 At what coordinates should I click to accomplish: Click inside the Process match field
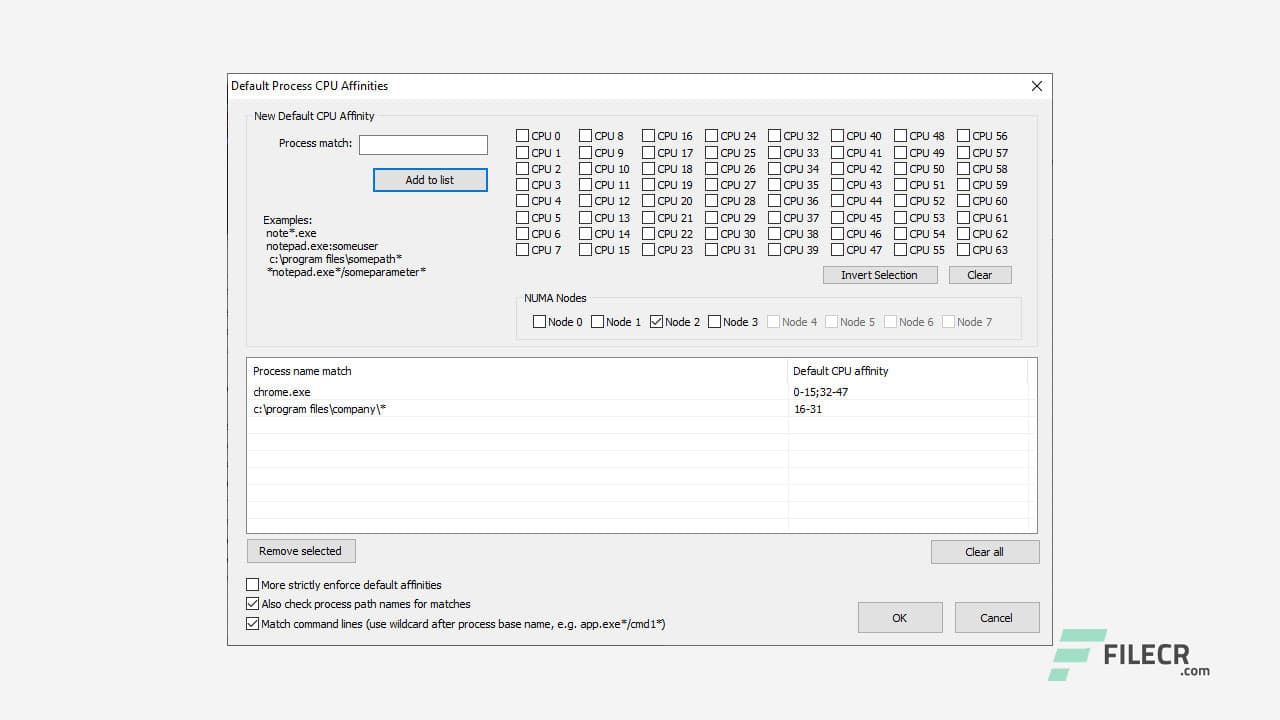423,144
